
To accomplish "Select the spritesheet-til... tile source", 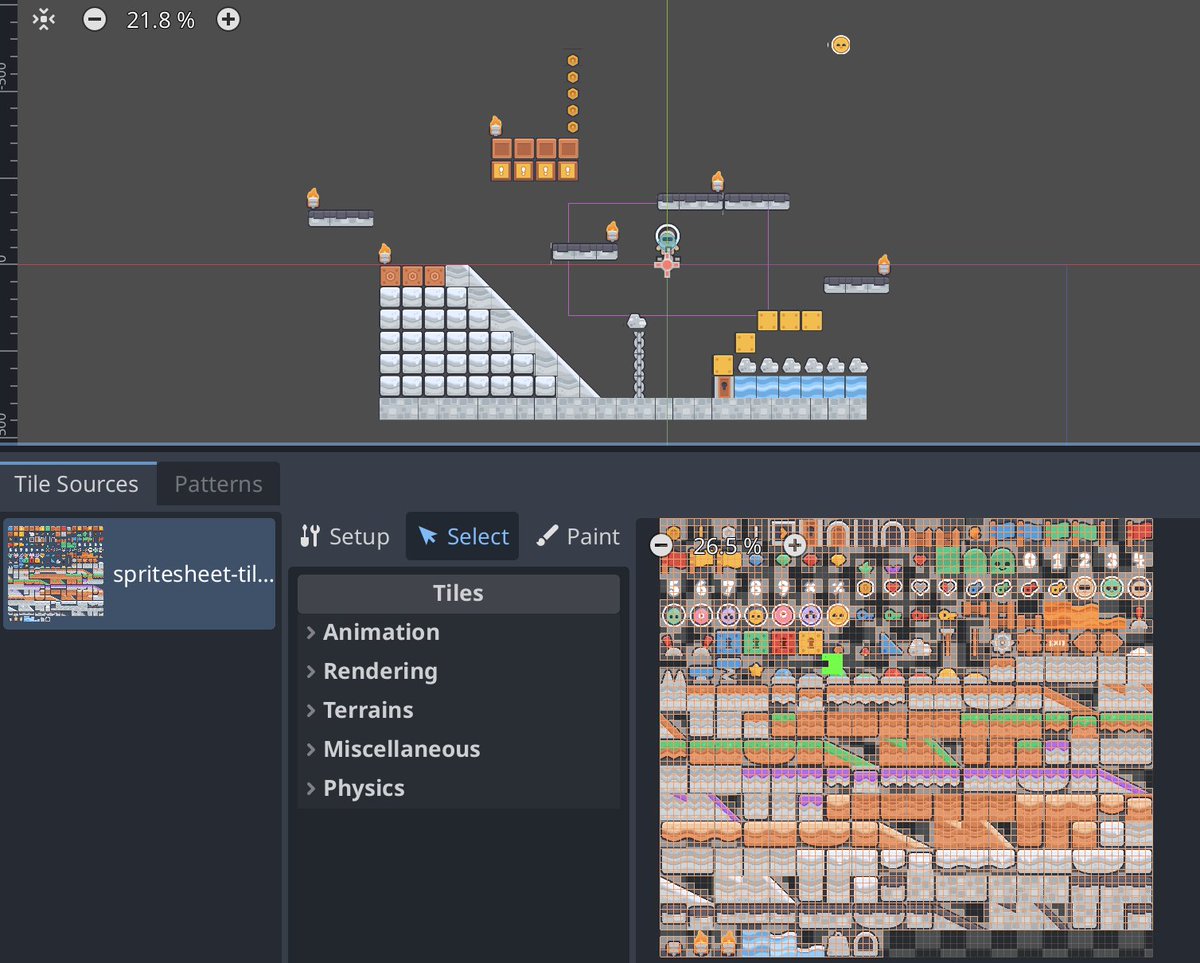I will (139, 574).
